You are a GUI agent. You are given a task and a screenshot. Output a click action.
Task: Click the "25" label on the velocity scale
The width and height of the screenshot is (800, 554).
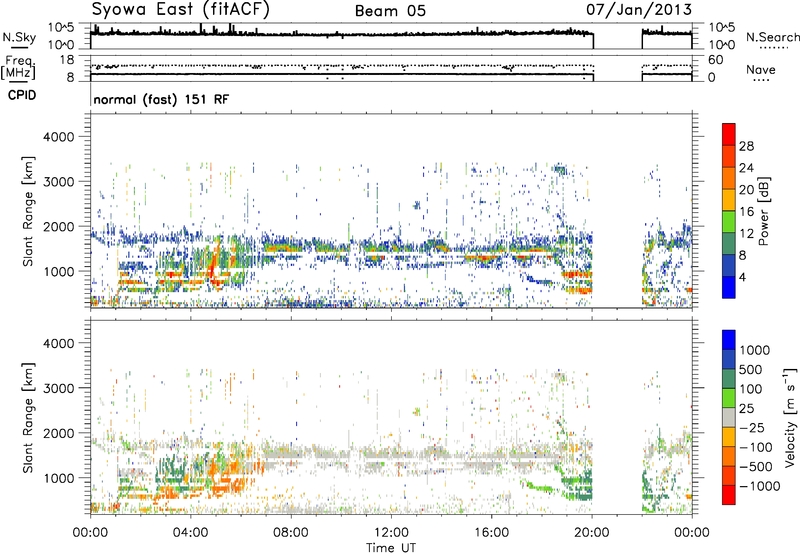click(746, 409)
